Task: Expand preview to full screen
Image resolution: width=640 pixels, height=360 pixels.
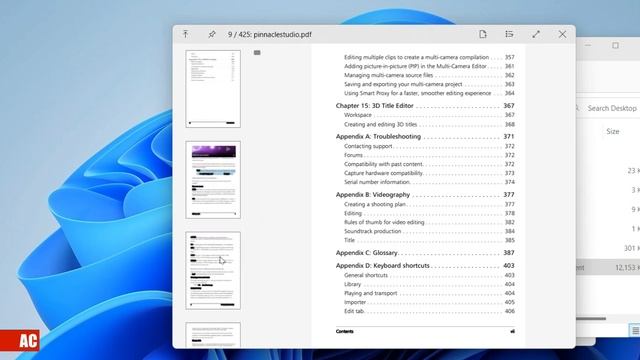Action: [536, 34]
